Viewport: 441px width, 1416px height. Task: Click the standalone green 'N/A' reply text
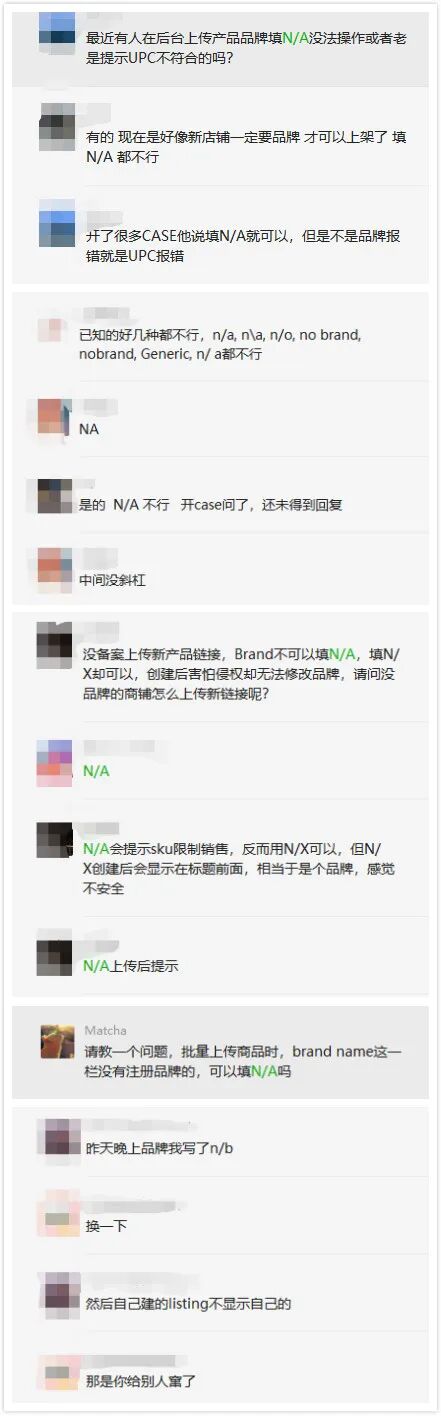96,771
